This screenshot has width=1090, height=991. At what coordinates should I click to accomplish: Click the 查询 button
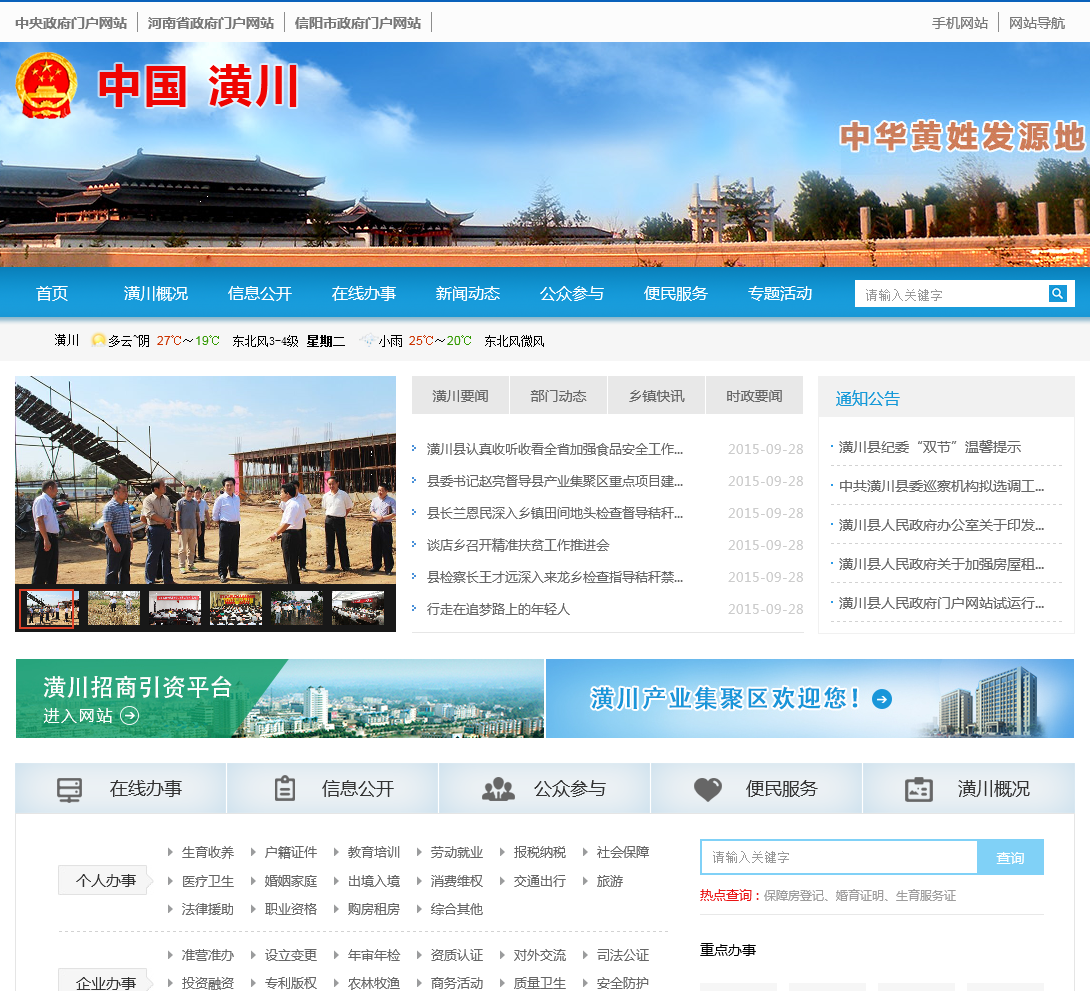[x=1010, y=857]
